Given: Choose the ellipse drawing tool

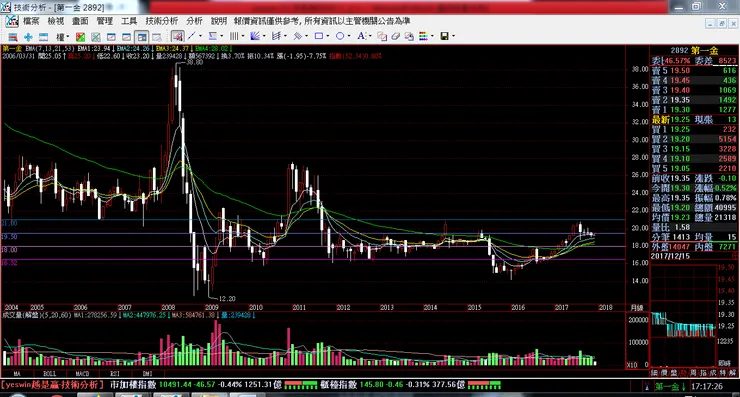Looking at the screenshot, I should click(x=340, y=36).
